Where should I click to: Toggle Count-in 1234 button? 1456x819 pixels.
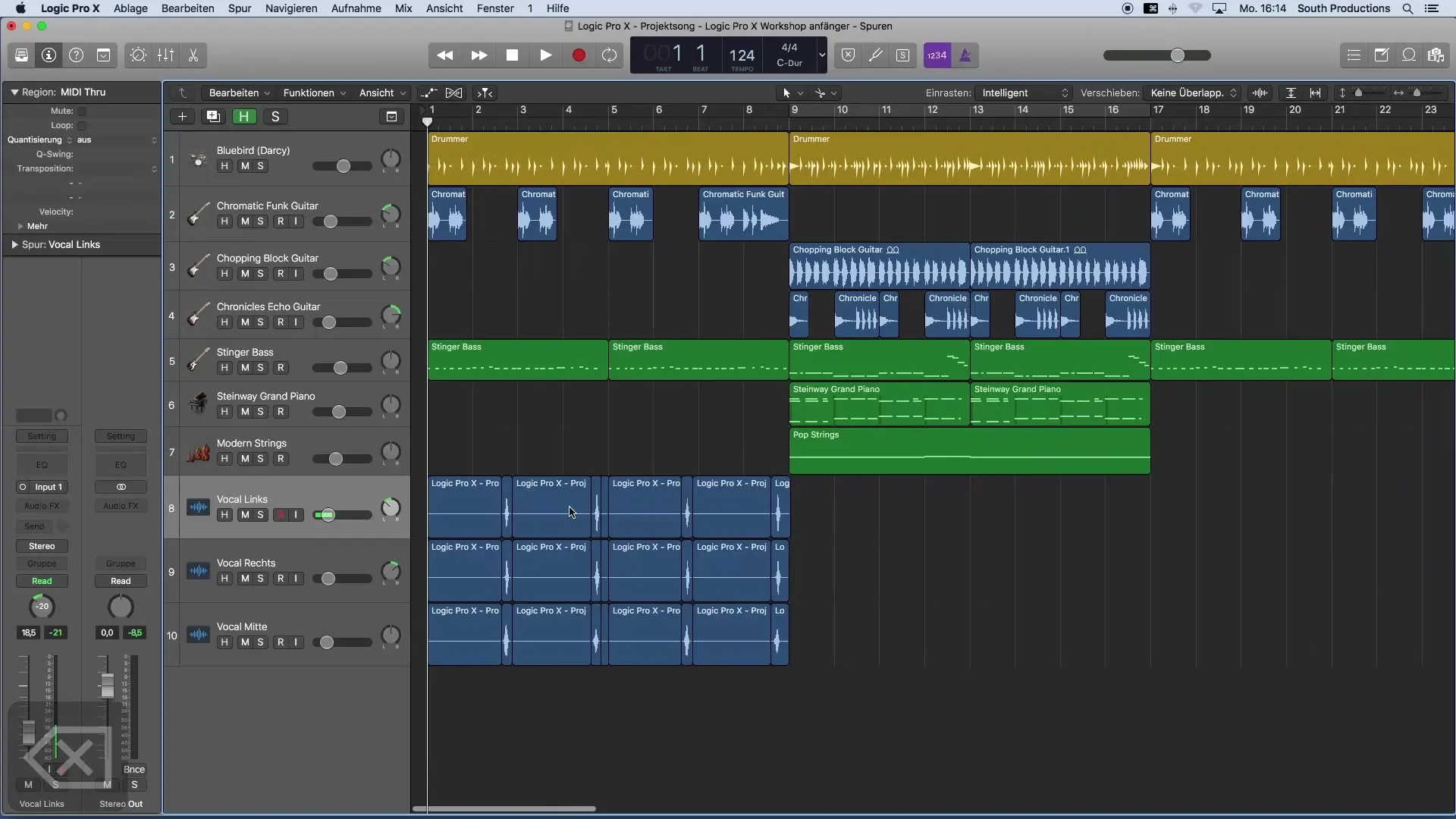coord(937,55)
